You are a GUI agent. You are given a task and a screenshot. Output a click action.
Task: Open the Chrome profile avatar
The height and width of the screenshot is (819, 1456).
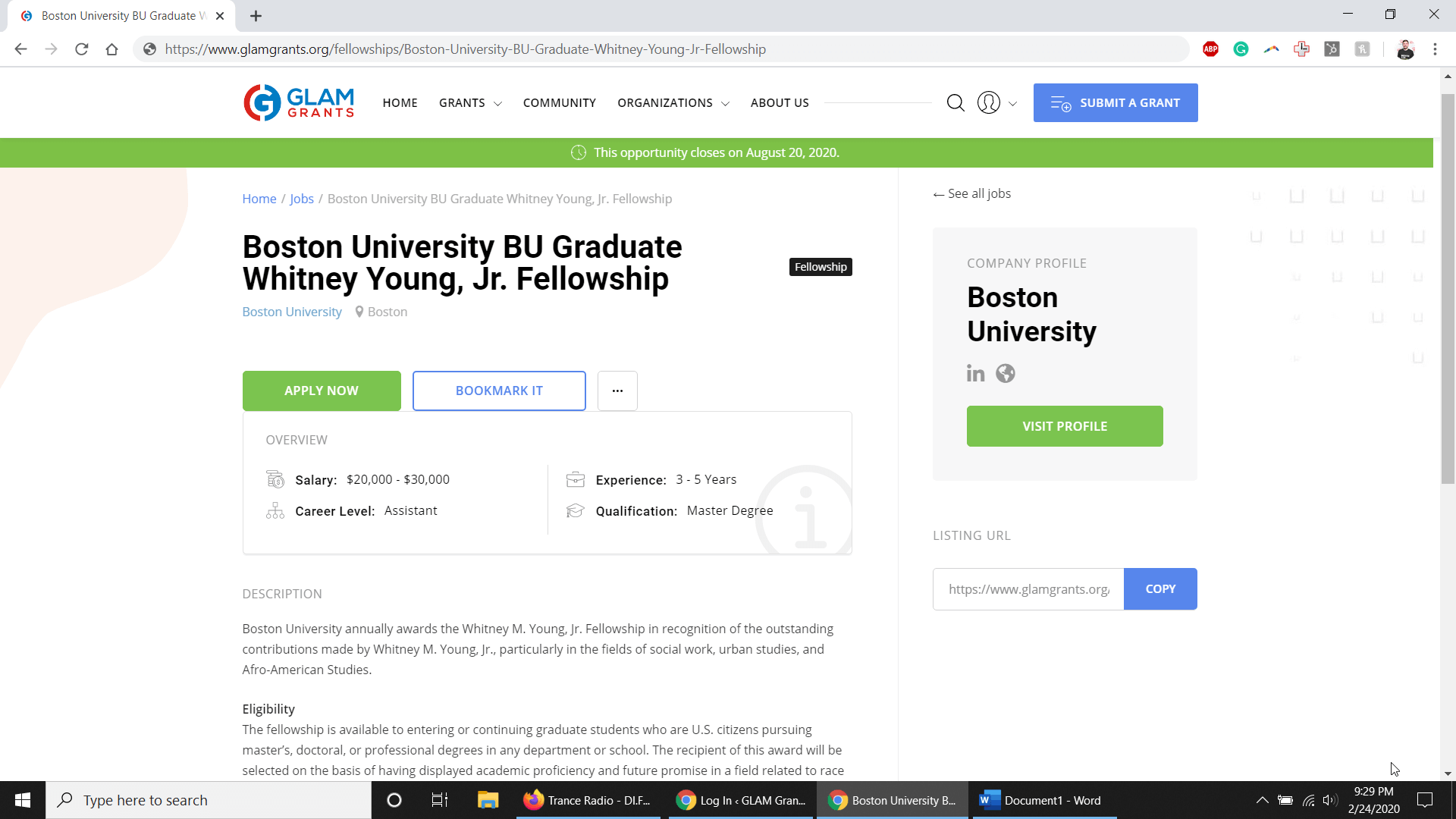point(1405,49)
